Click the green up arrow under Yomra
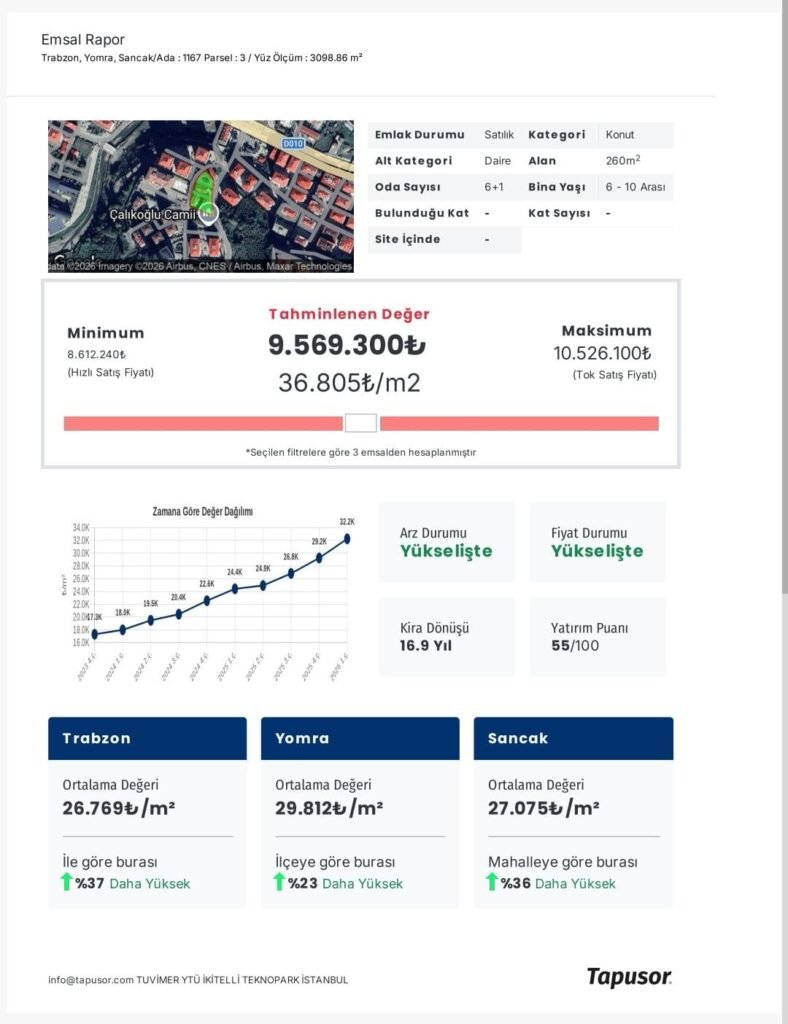 tap(280, 882)
